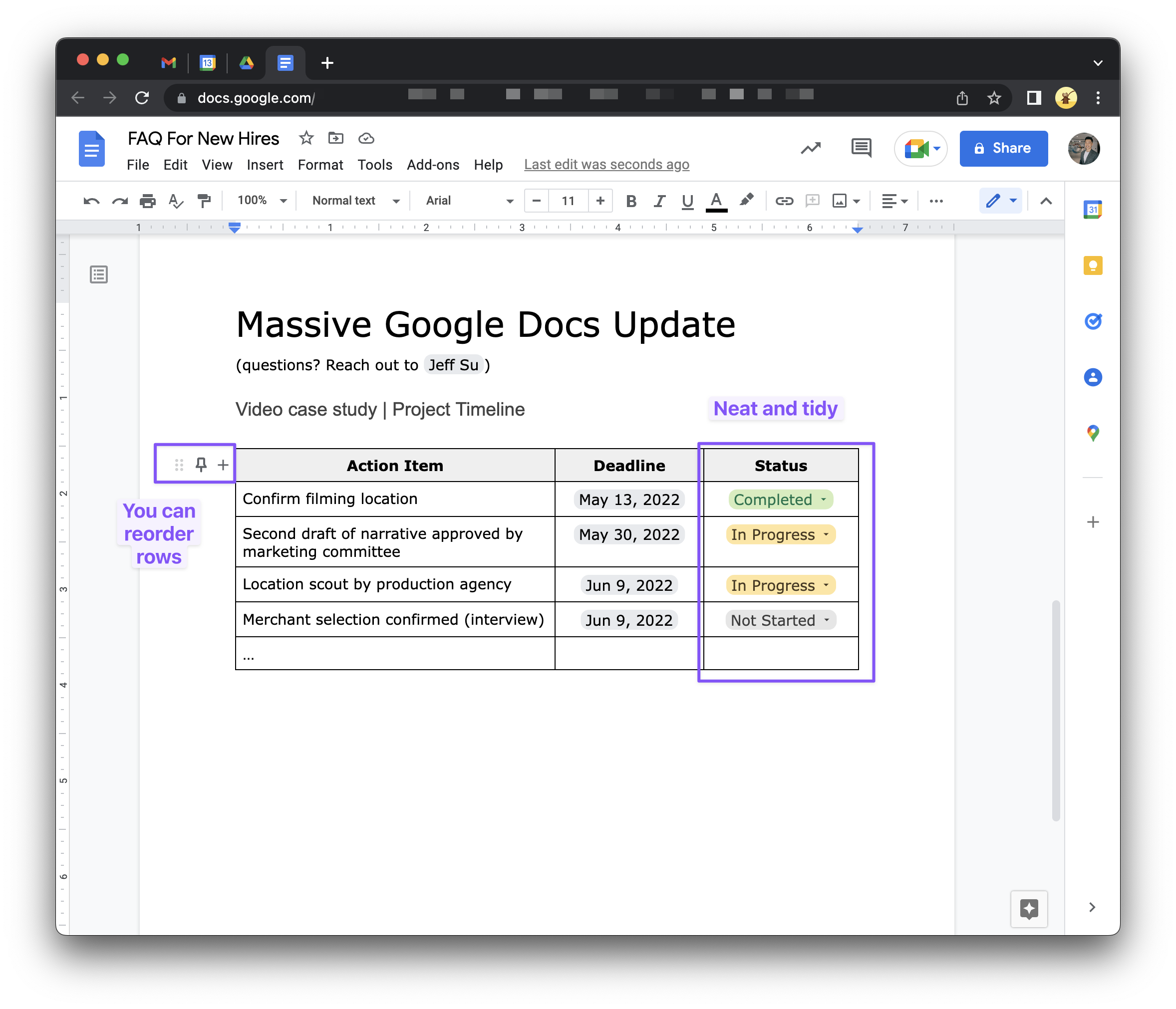Move document with folder icon

(336, 138)
